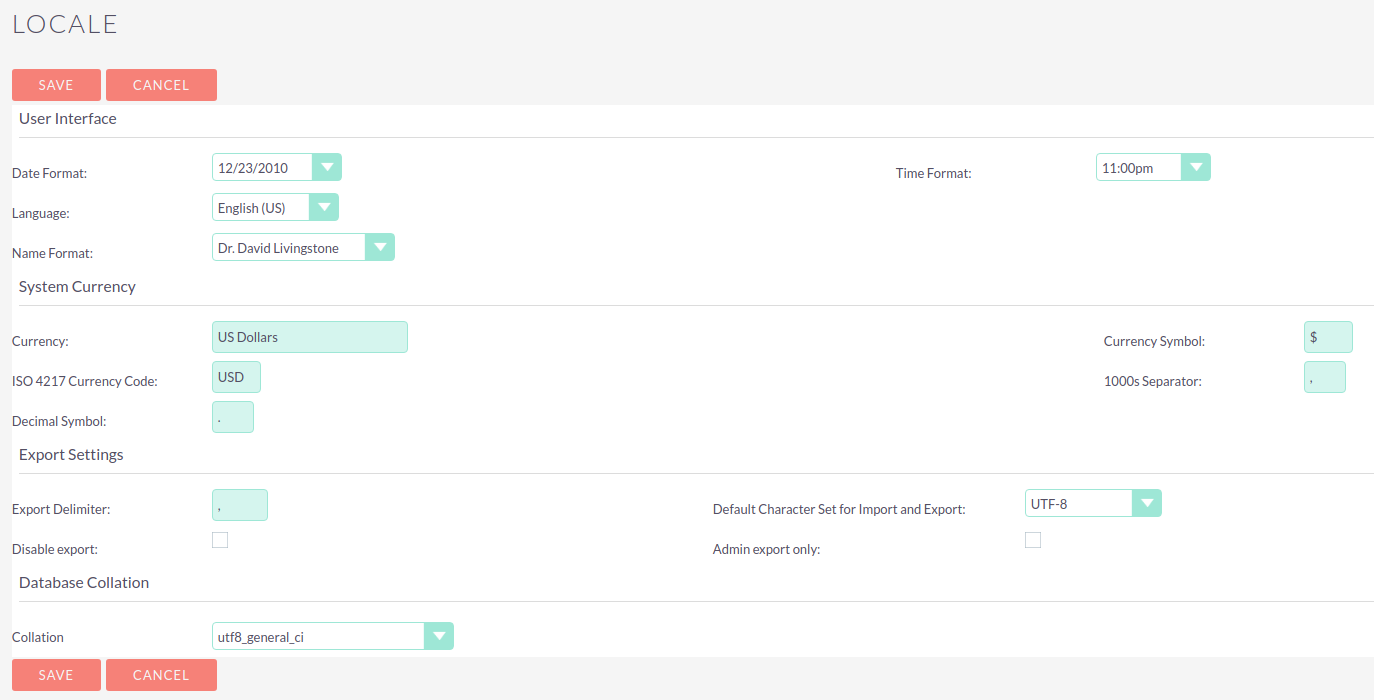Click the Time Format dropdown arrow icon

tap(1197, 167)
